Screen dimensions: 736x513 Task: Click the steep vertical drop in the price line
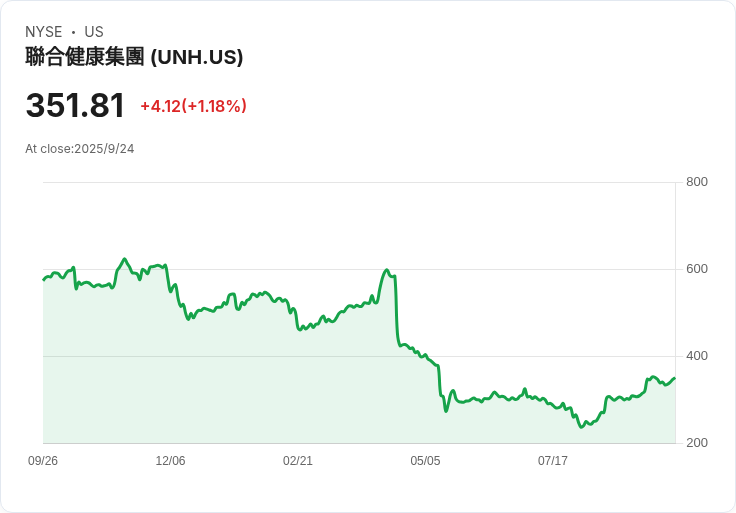coord(397,310)
